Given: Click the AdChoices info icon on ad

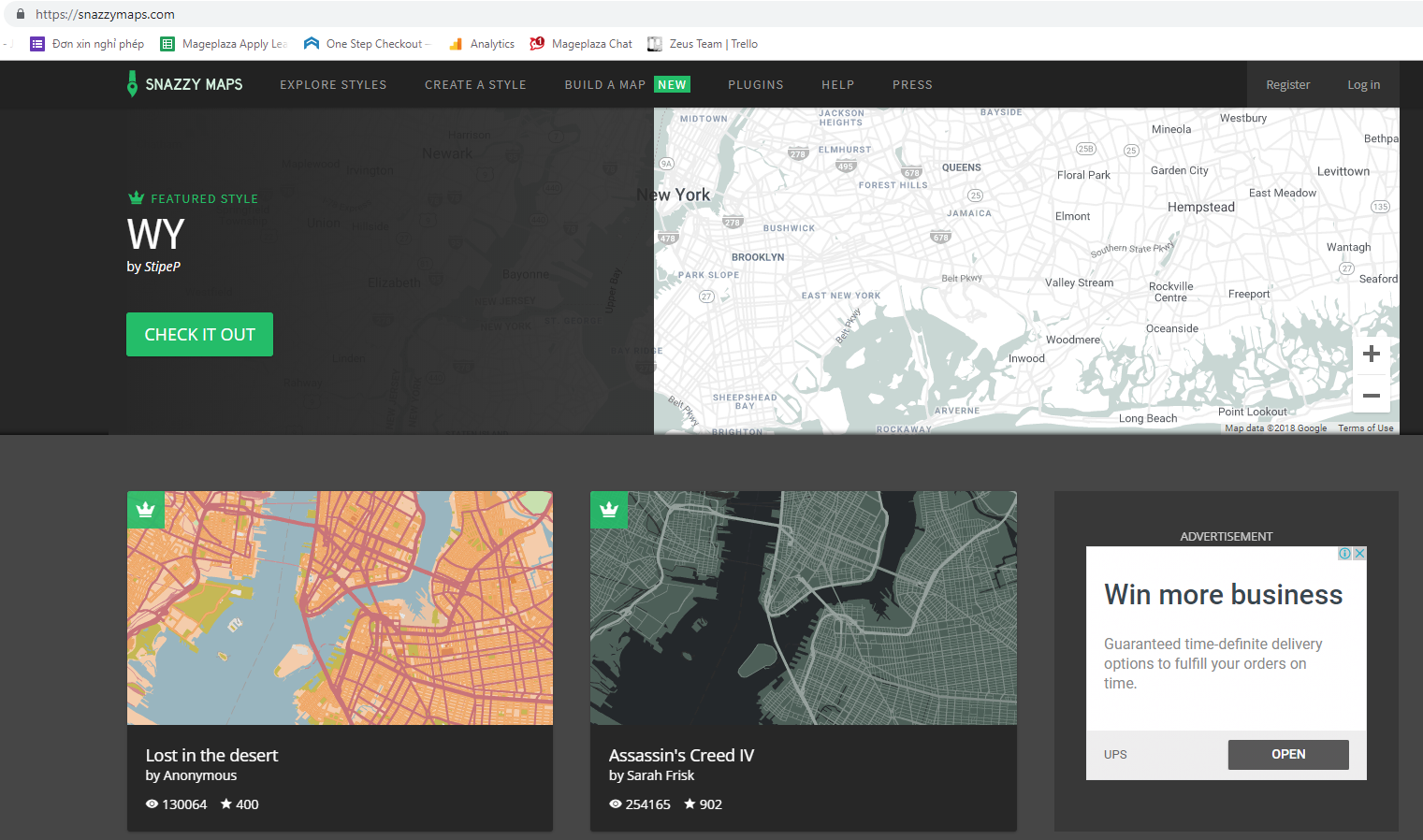Looking at the screenshot, I should 1344,554.
